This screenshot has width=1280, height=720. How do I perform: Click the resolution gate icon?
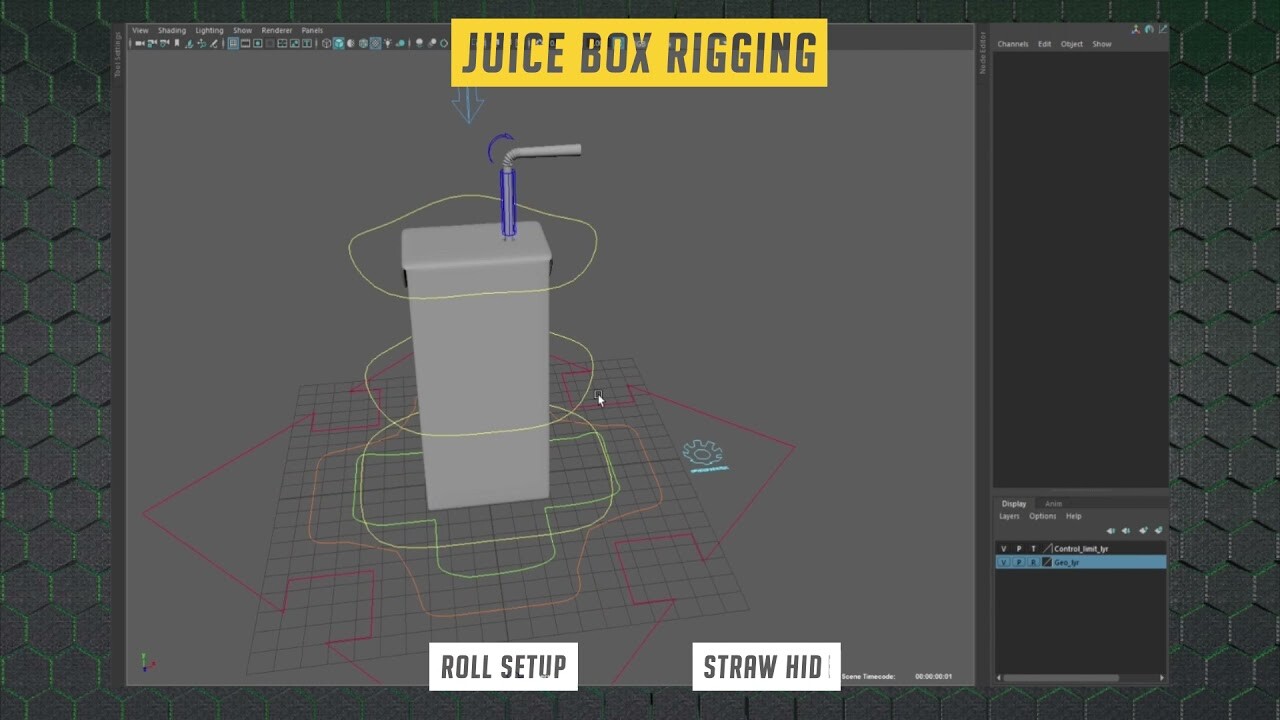tap(257, 41)
